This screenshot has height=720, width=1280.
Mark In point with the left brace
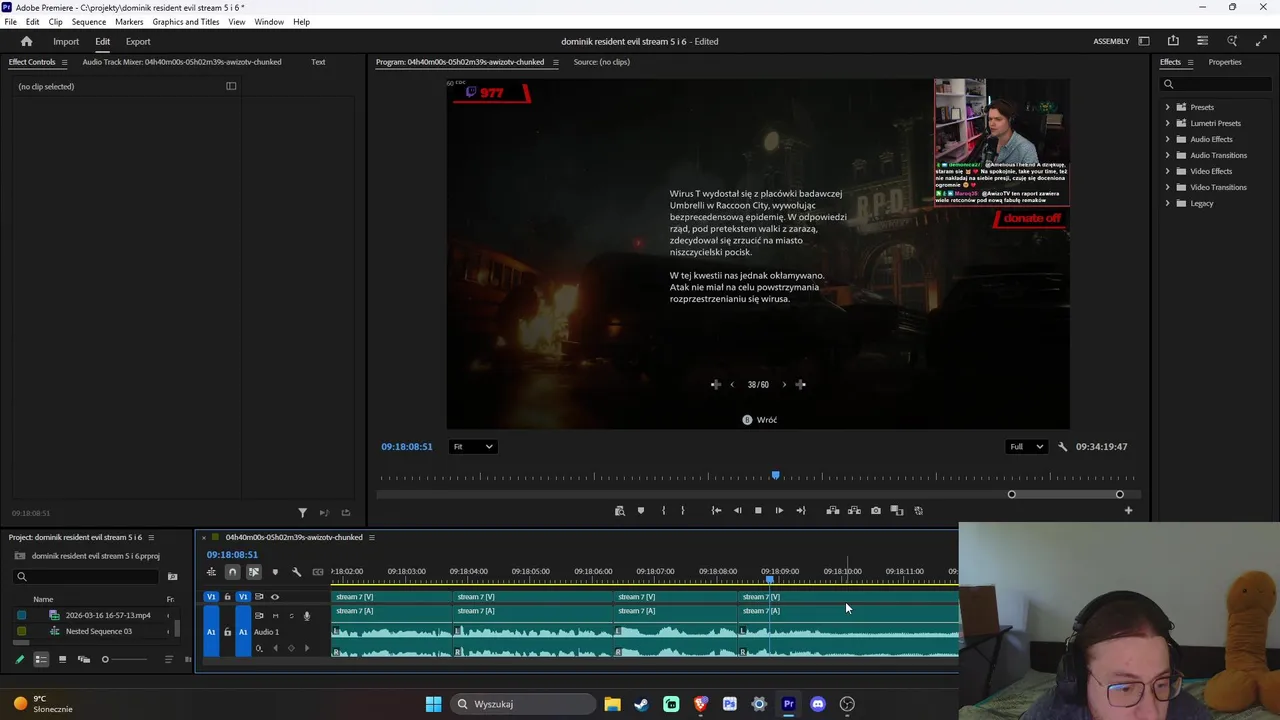click(x=663, y=511)
